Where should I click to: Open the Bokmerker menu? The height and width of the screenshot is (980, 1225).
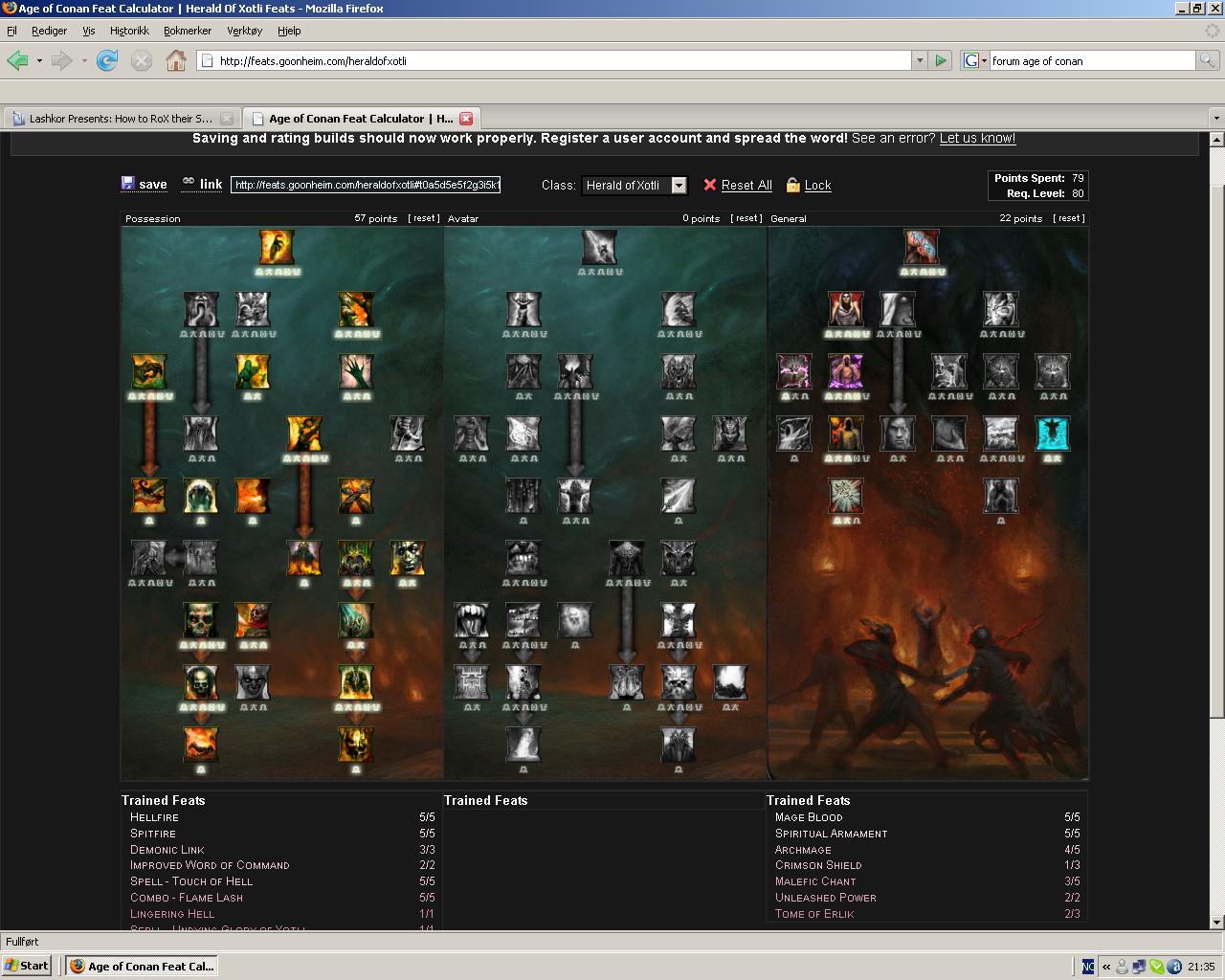pyautogui.click(x=188, y=31)
